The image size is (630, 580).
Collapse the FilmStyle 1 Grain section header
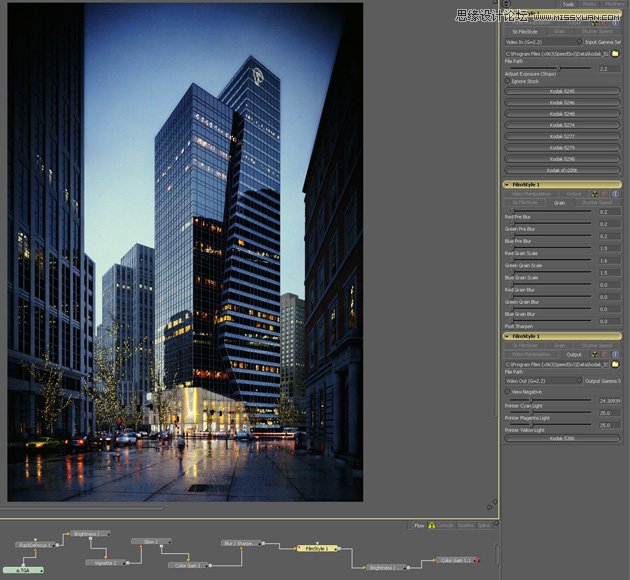pyautogui.click(x=562, y=184)
